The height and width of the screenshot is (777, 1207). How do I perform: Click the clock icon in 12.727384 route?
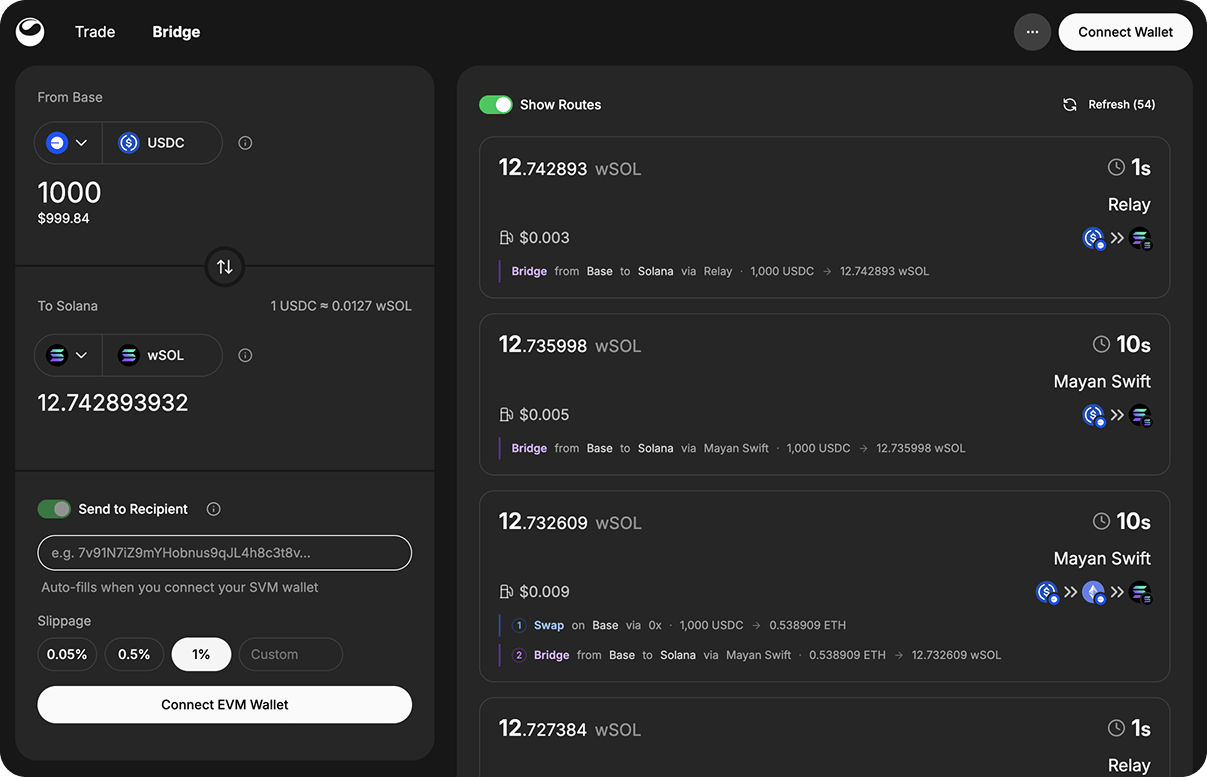point(1117,728)
